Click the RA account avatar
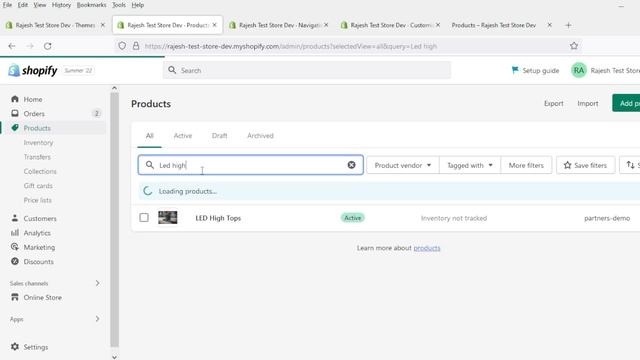The height and width of the screenshot is (360, 640). pos(578,70)
